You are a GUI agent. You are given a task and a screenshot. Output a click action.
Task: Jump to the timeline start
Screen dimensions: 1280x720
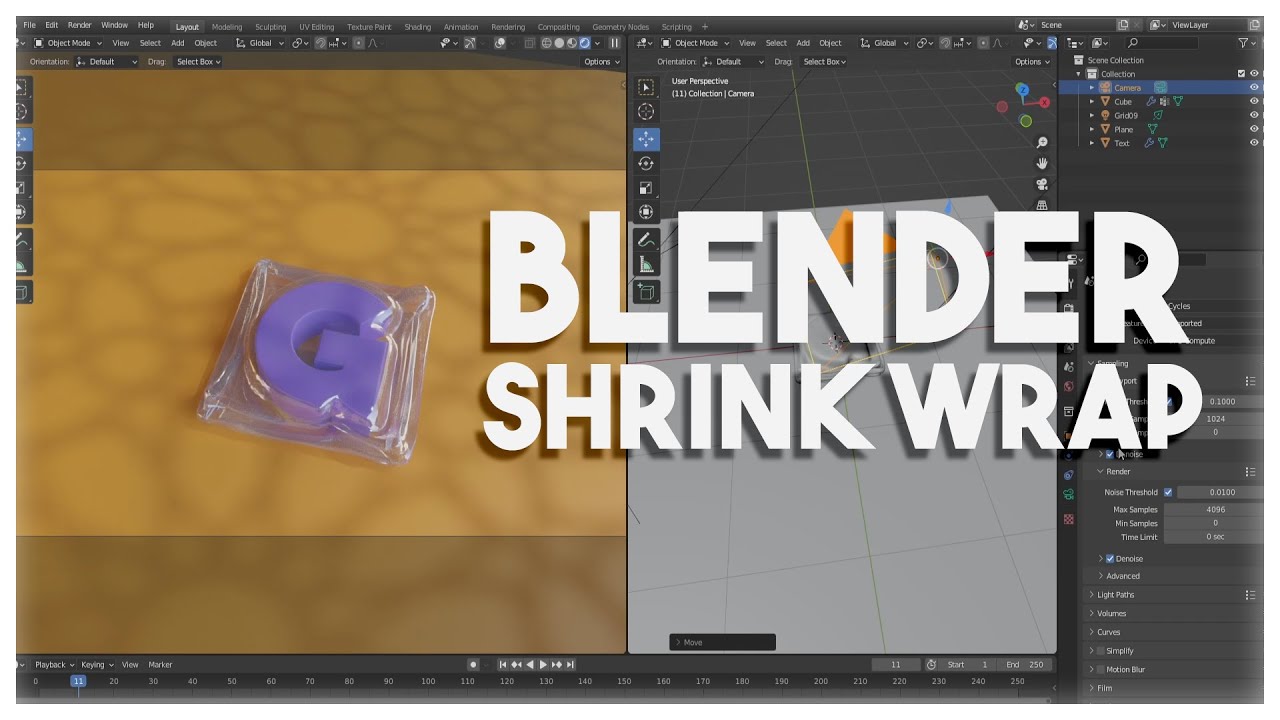pyautogui.click(x=504, y=664)
